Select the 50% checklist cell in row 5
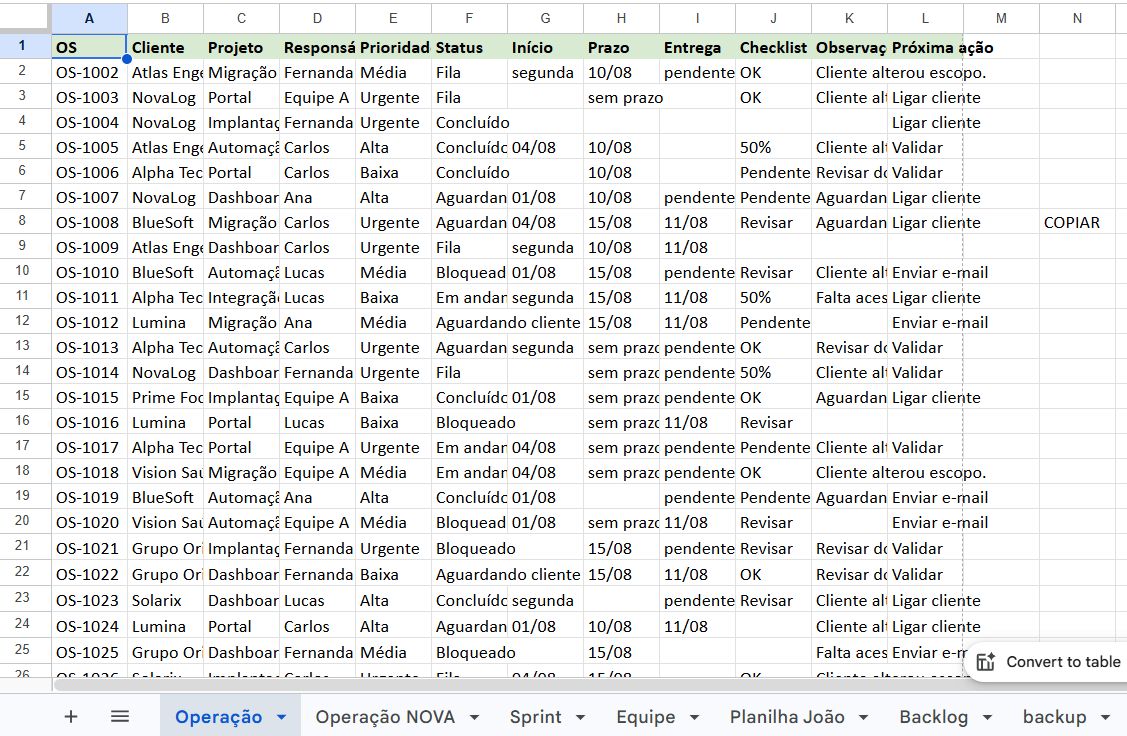The width and height of the screenshot is (1127, 736). tap(773, 148)
